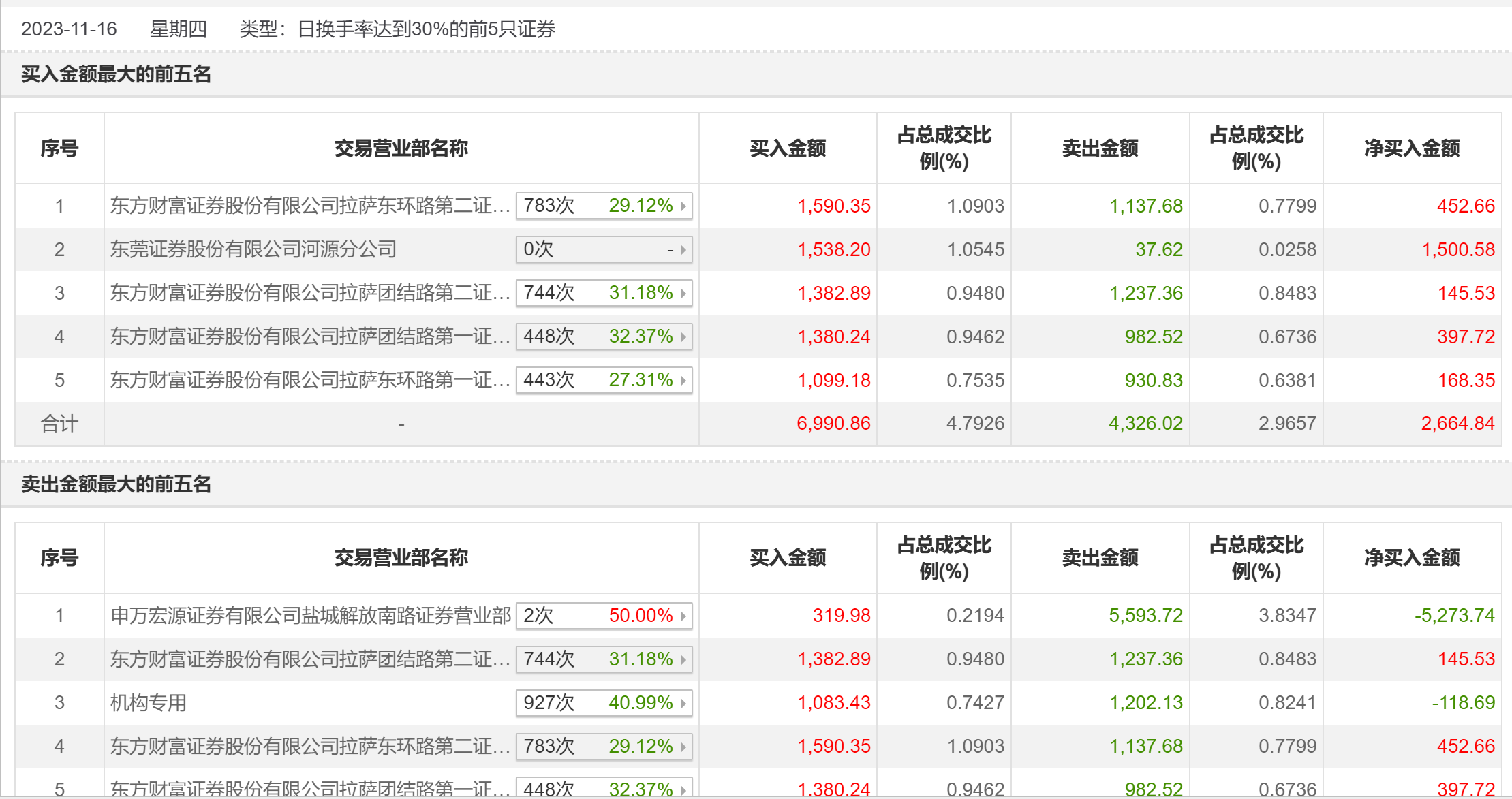Open 东莞证券股份有限公司河源分公司 link
The width and height of the screenshot is (1512, 799).
tap(253, 249)
